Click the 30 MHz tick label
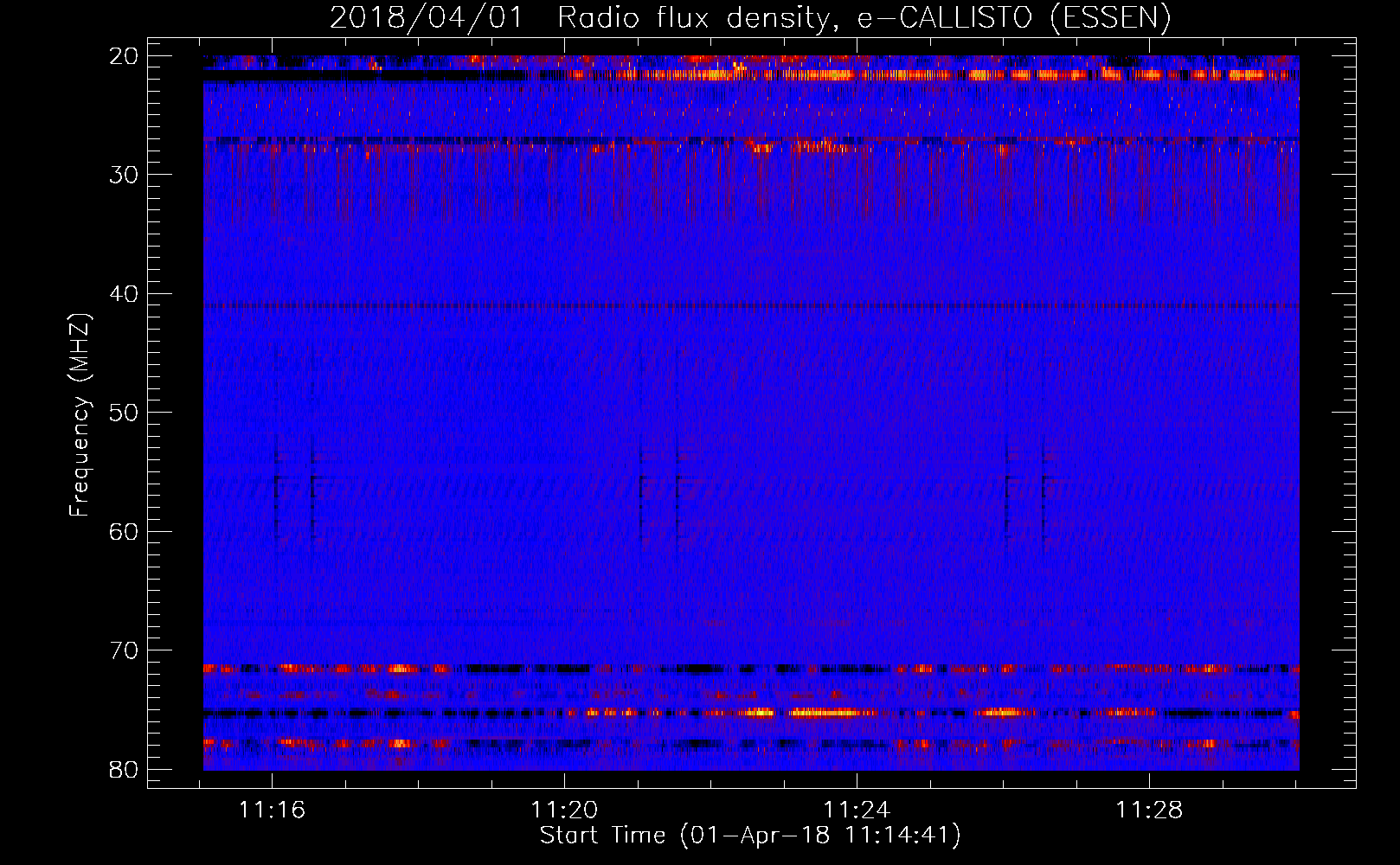The width and height of the screenshot is (1400, 865). point(125,175)
